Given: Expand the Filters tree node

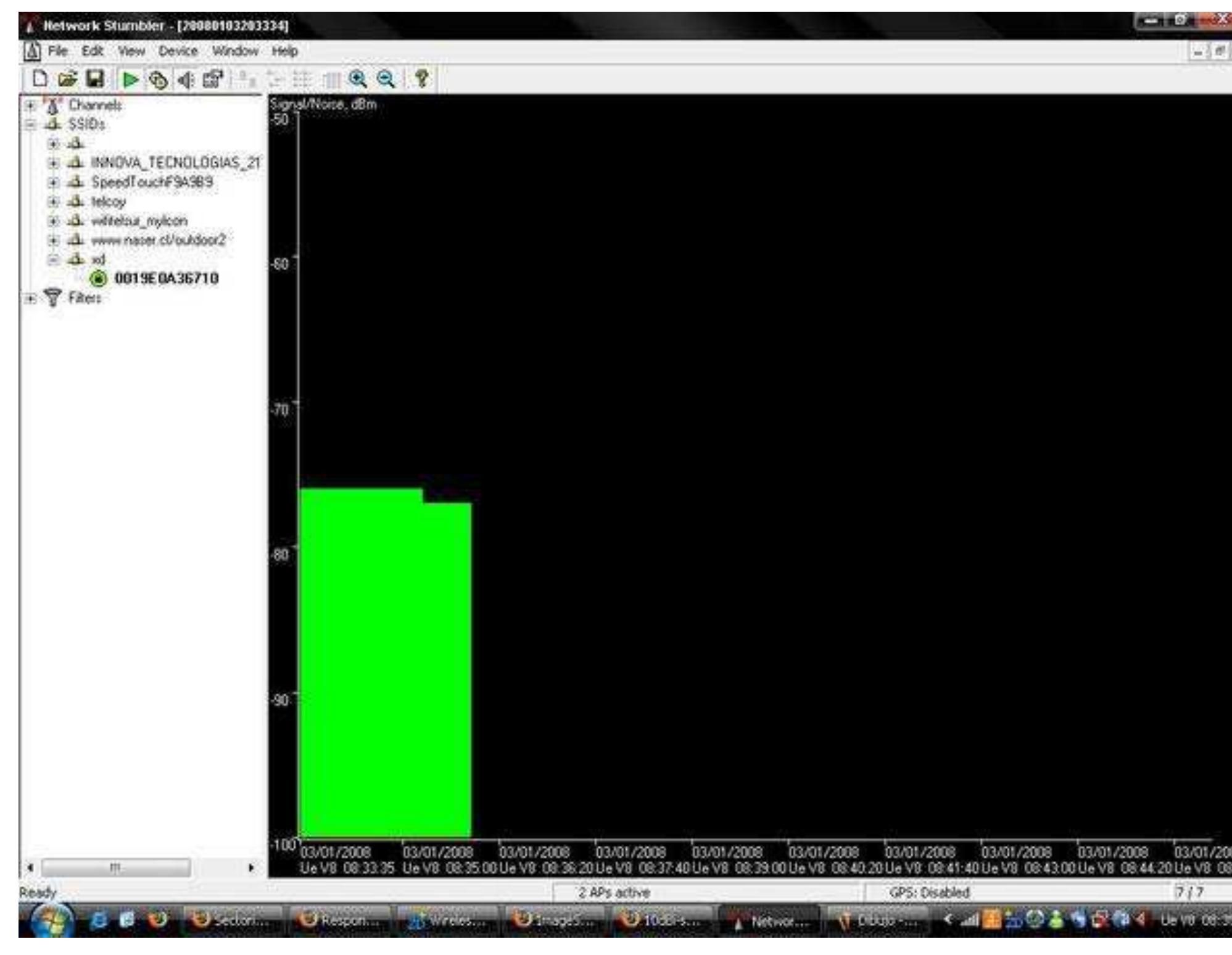Looking at the screenshot, I should (x=30, y=299).
